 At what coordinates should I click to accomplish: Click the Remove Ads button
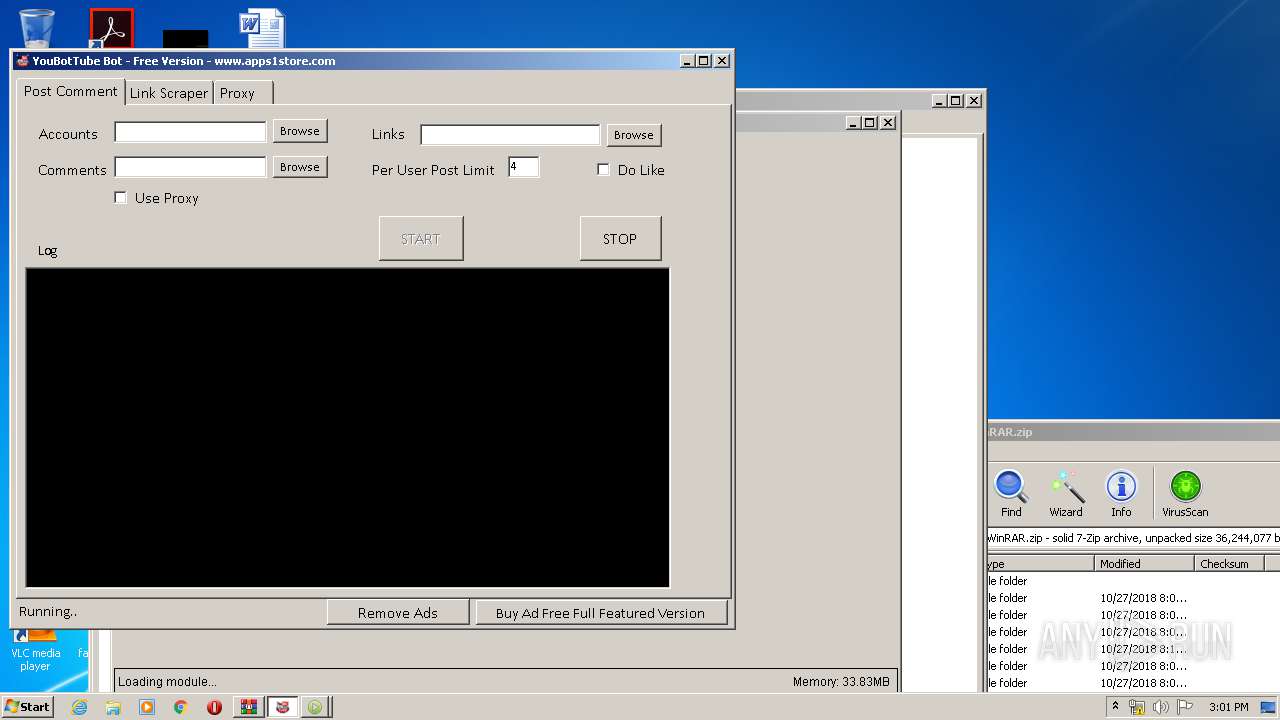(398, 613)
